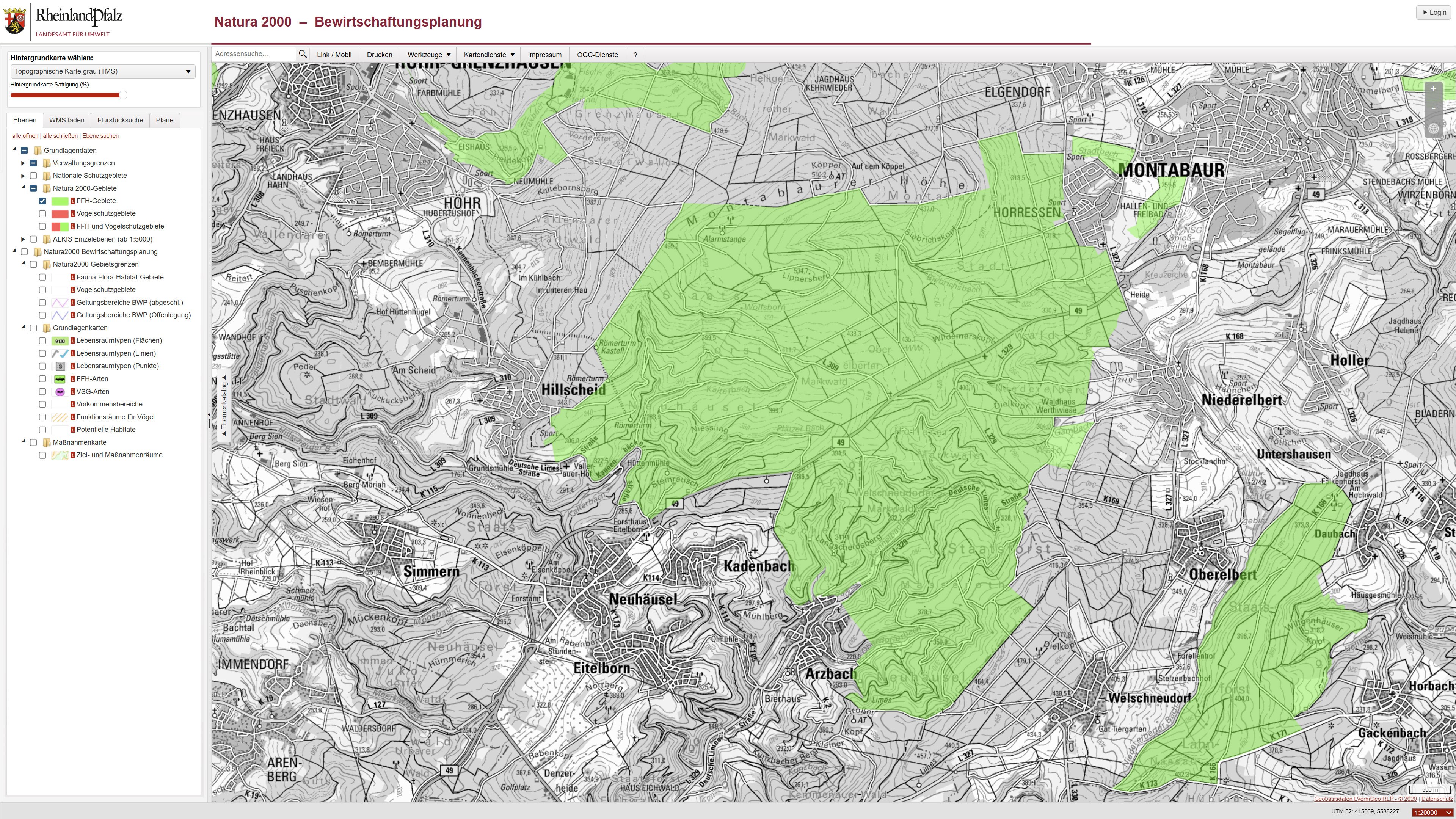
Task: Open the Hintergrundkarte wählen dropdown
Action: pos(103,71)
